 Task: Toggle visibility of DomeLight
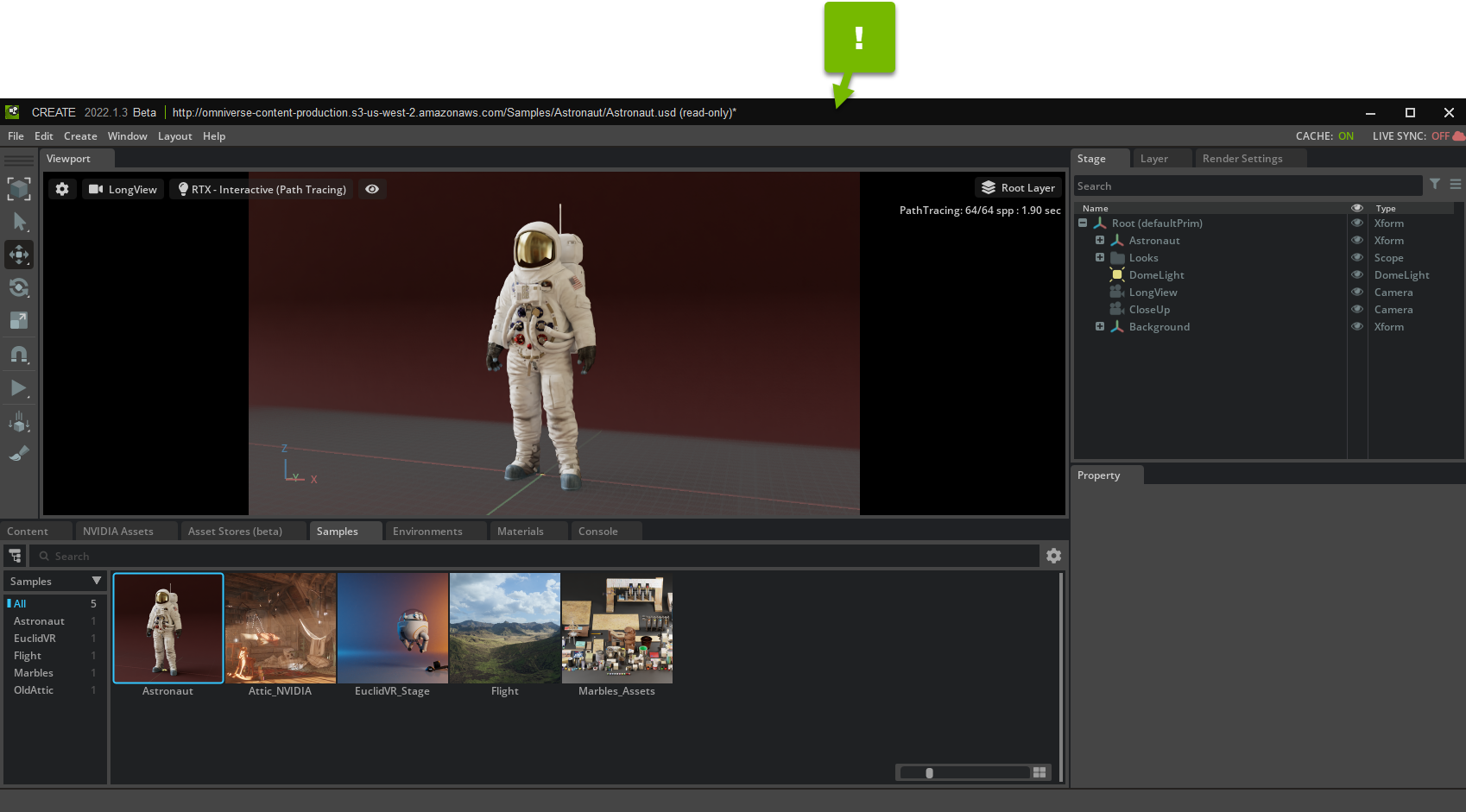point(1357,275)
